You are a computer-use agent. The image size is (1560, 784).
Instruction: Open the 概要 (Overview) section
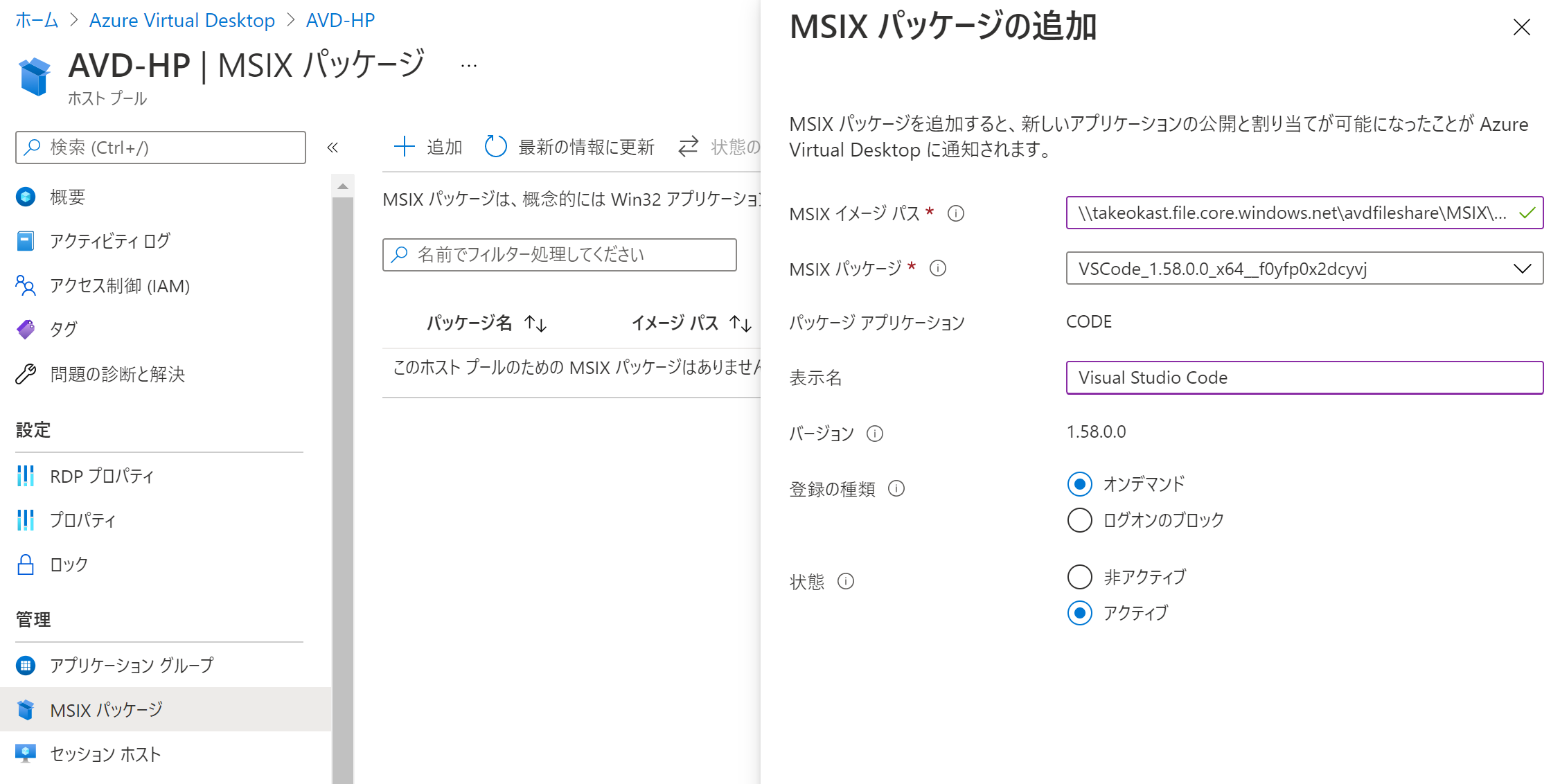[67, 196]
